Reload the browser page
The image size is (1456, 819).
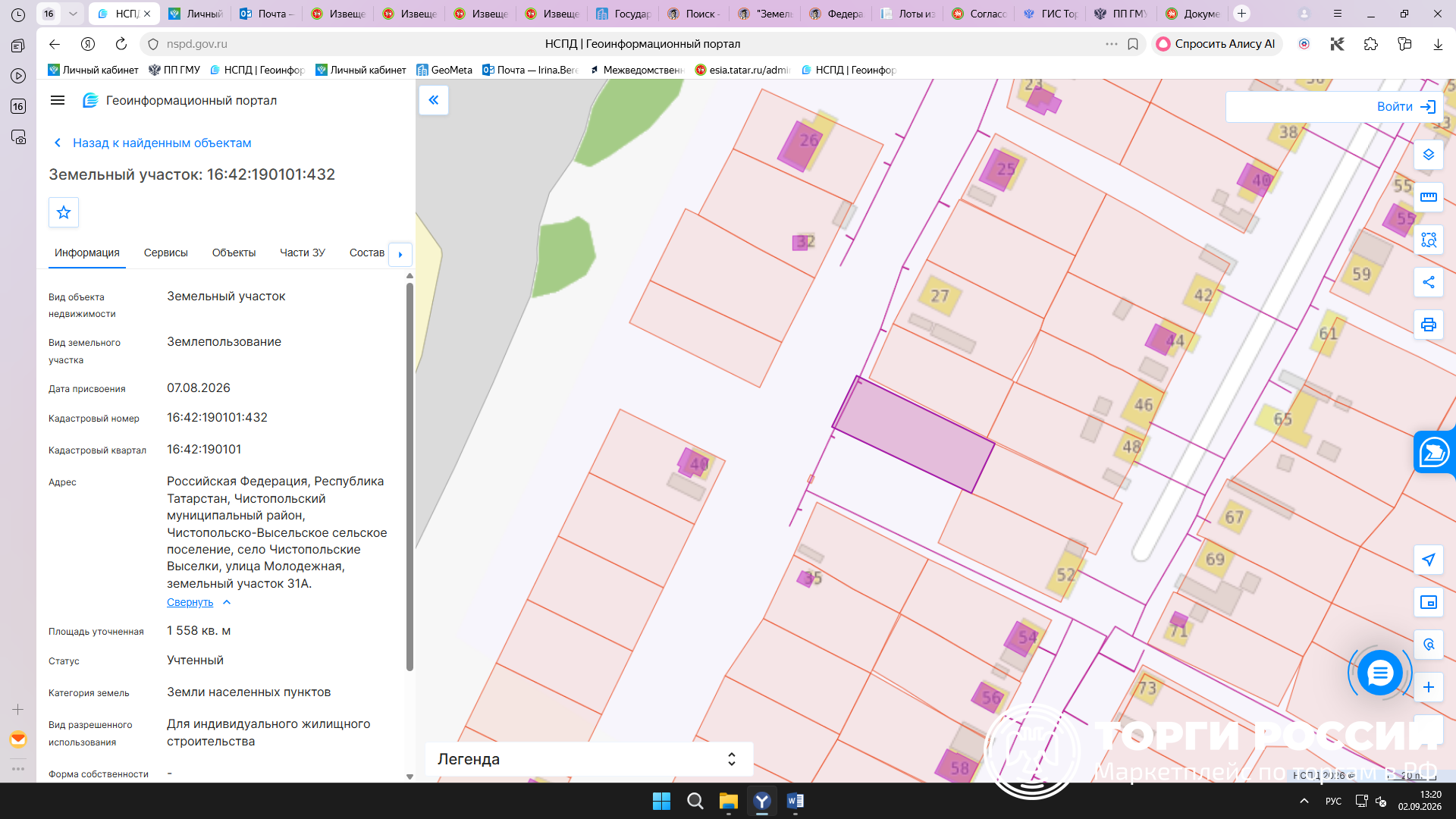point(121,44)
